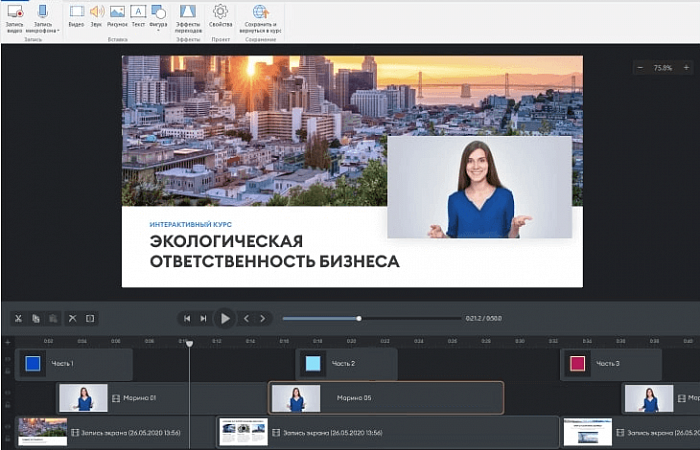Add a text box with Текст
700x450 pixels.
click(138, 12)
